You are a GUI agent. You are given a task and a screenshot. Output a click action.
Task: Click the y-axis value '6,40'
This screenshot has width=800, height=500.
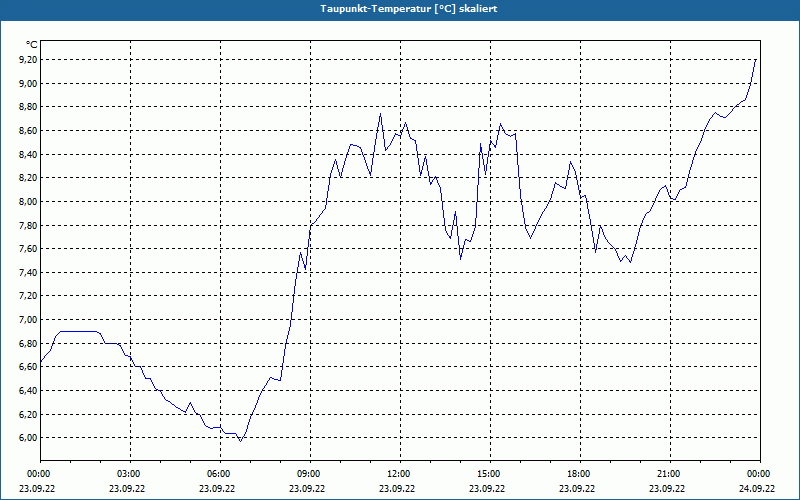pyautogui.click(x=29, y=390)
